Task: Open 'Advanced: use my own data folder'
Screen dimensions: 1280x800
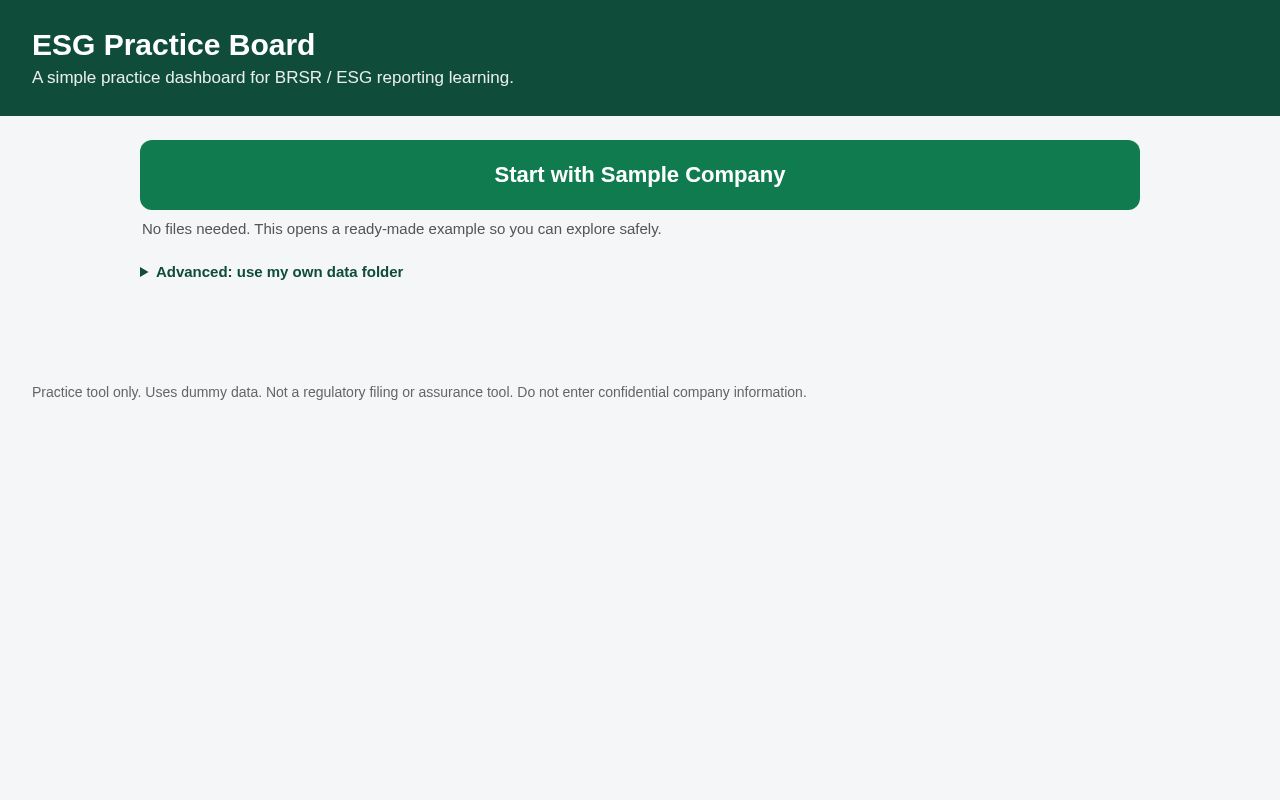Action: pyautogui.click(x=272, y=272)
